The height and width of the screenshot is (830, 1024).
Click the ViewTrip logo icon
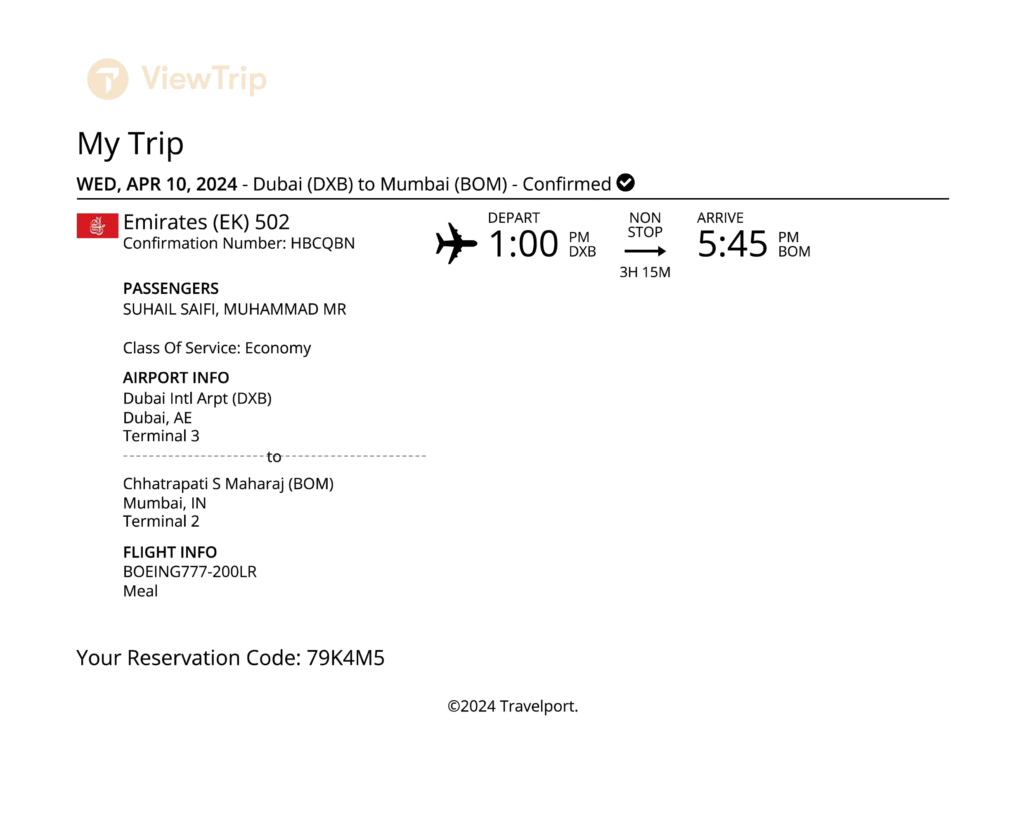click(107, 79)
